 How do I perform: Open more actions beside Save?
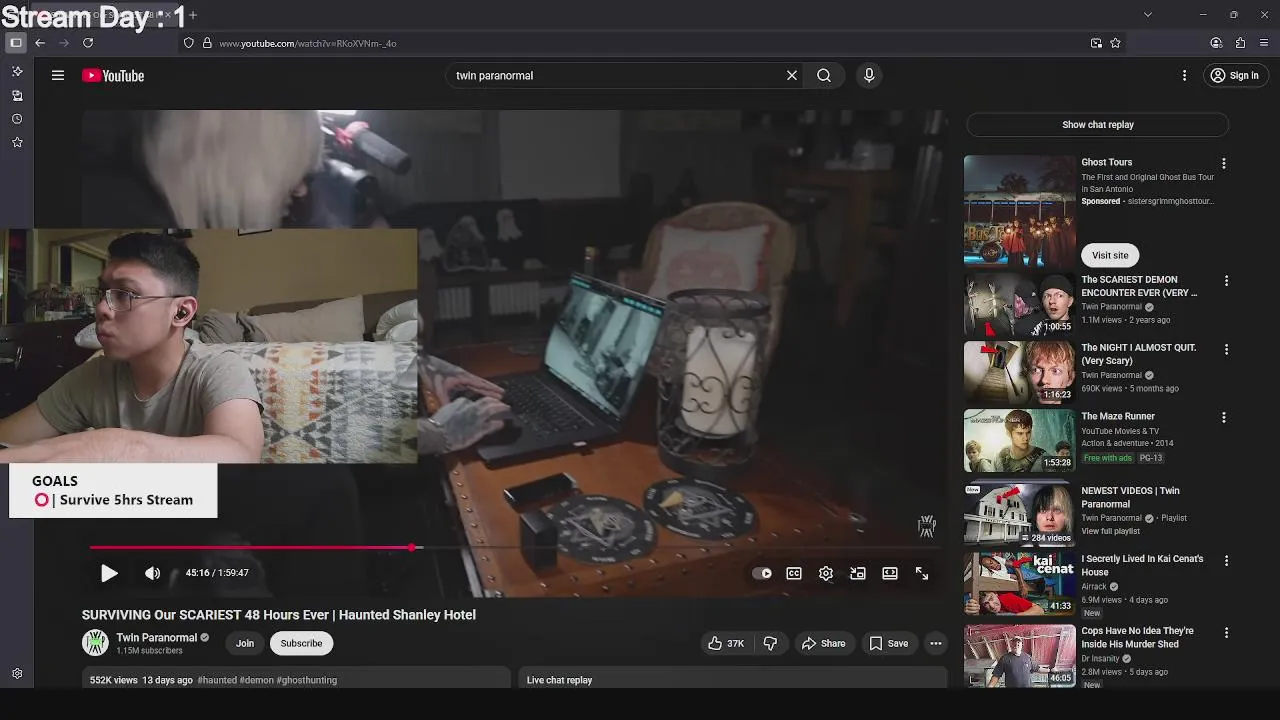tap(936, 643)
